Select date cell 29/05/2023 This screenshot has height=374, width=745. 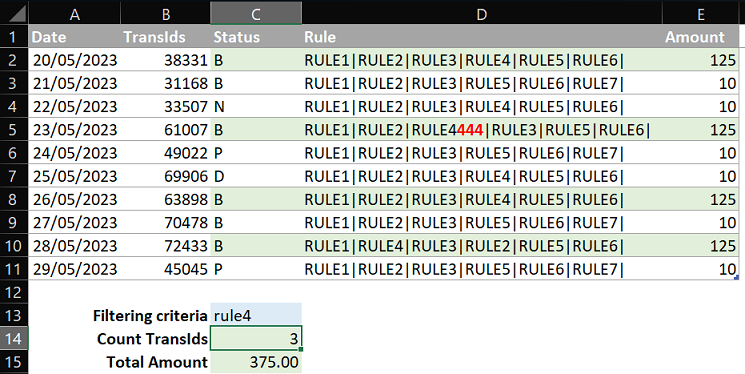[x=74, y=269]
